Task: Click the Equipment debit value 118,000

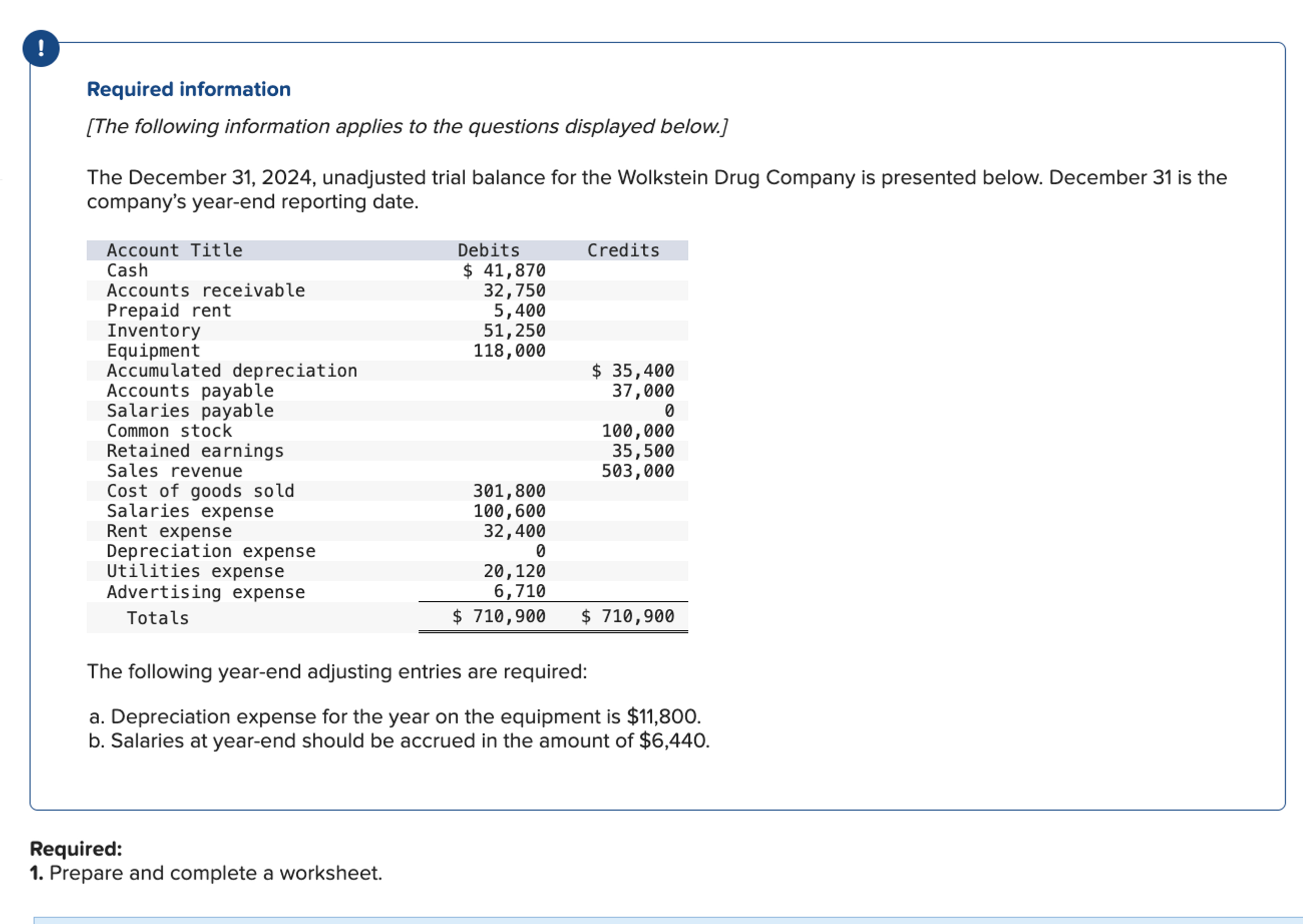Action: coord(509,350)
